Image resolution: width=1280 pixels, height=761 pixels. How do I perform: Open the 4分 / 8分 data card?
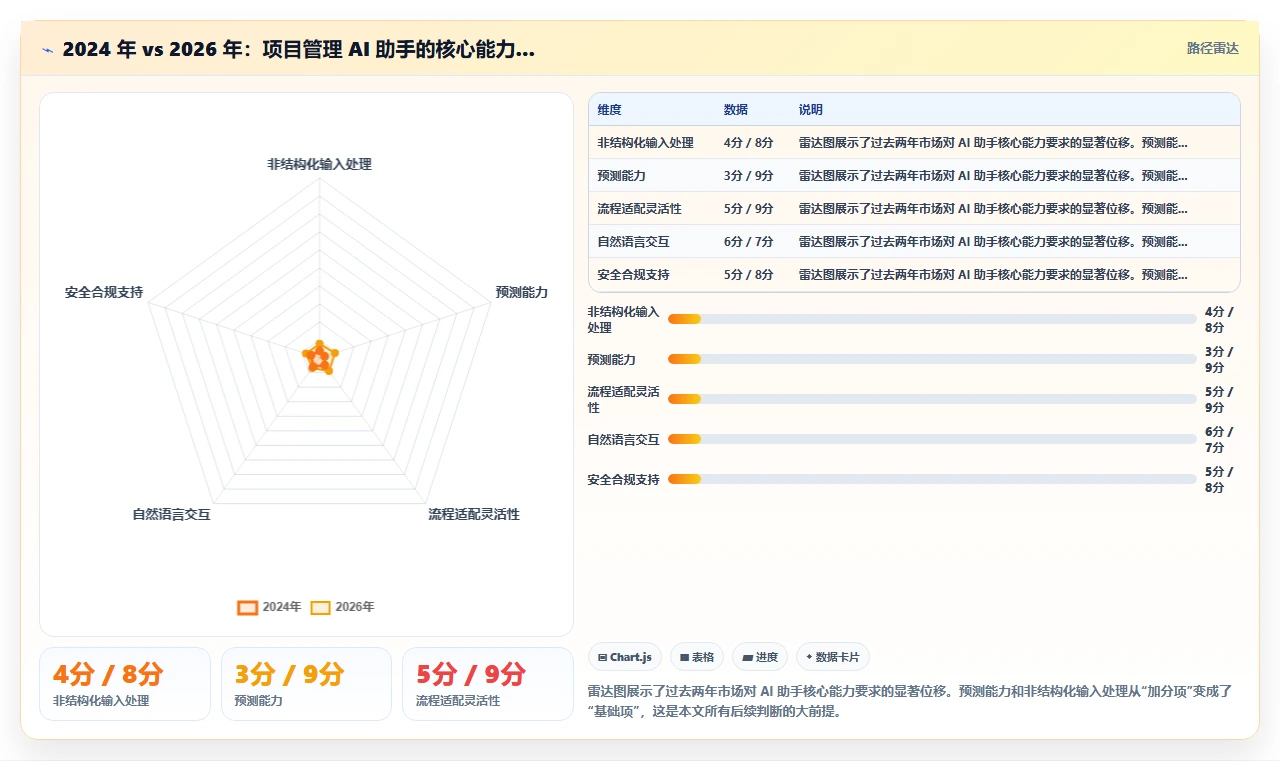click(125, 684)
